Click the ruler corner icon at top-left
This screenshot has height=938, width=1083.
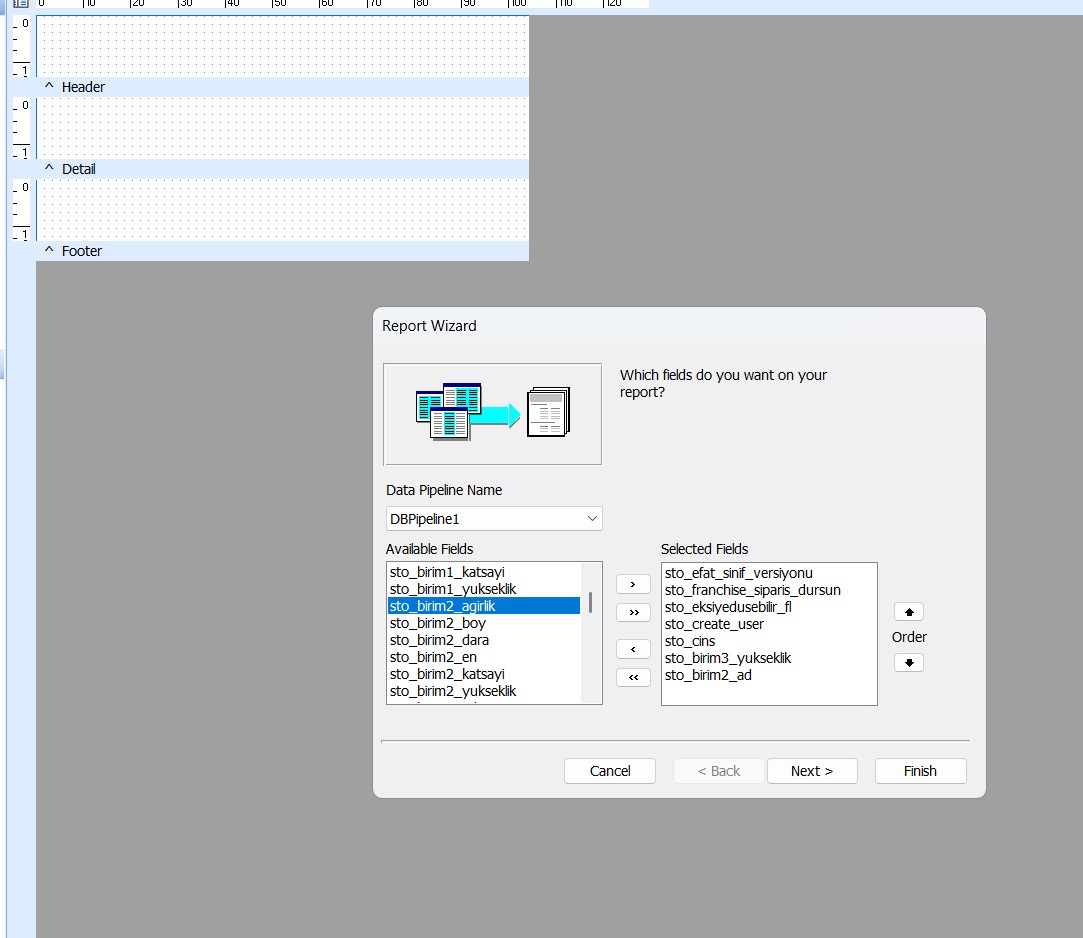[x=20, y=4]
